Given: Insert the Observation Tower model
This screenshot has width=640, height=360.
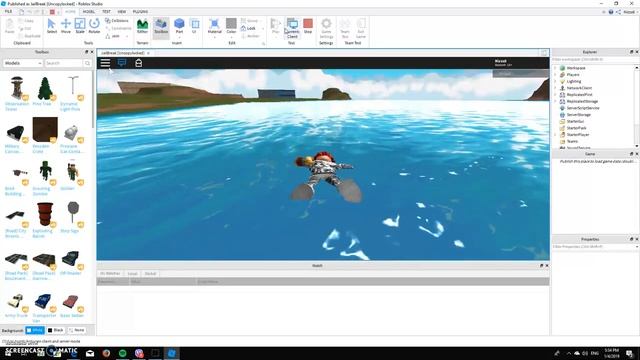Looking at the screenshot, I should click(17, 88).
